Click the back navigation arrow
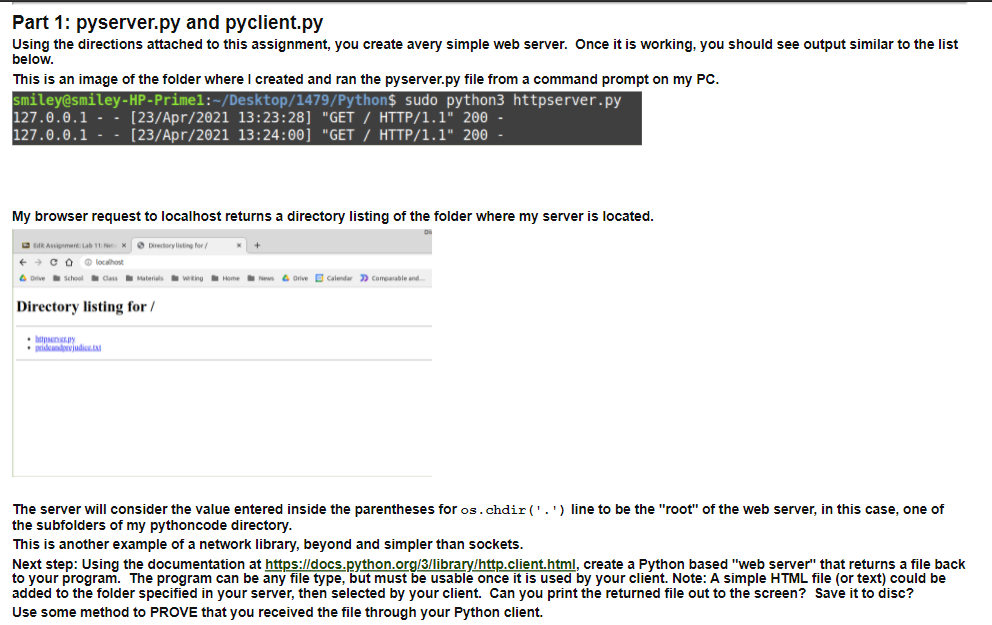The image size is (992, 625). (23, 262)
